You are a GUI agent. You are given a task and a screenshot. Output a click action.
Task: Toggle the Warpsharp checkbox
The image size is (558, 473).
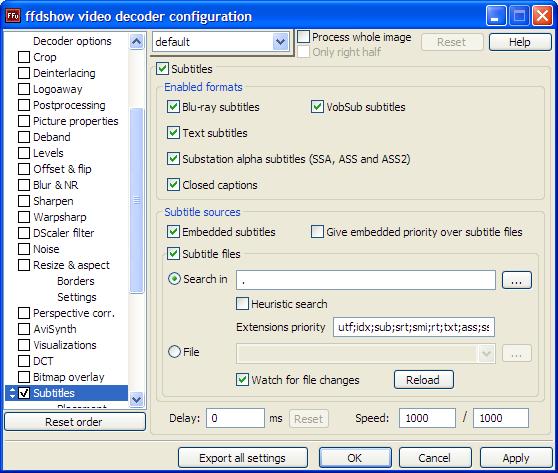pos(24,217)
